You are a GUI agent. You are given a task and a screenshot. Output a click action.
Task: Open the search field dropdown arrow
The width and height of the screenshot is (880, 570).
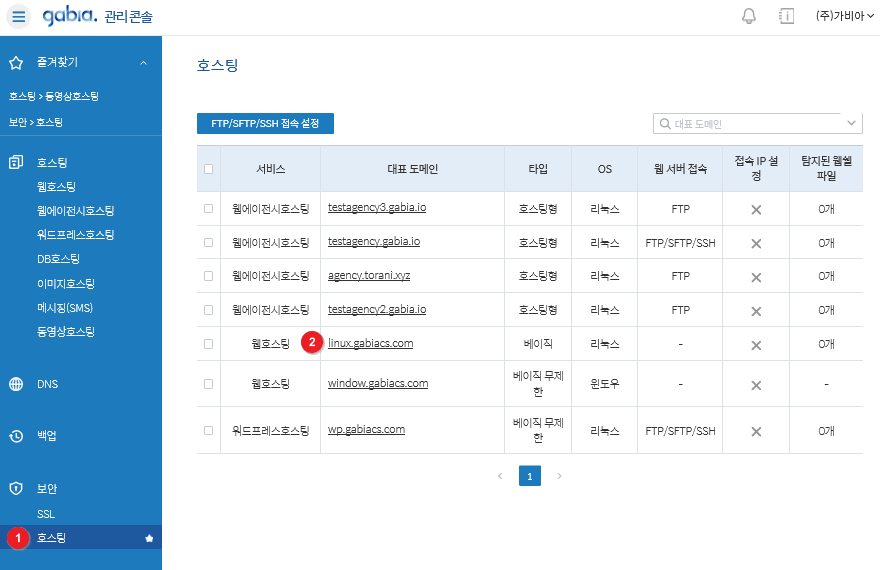pyautogui.click(x=851, y=123)
